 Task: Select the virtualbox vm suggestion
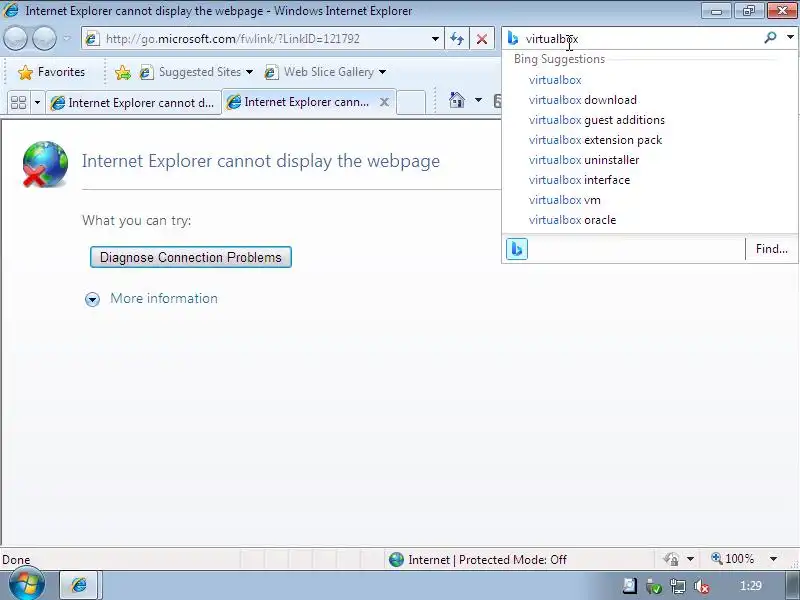coord(564,199)
